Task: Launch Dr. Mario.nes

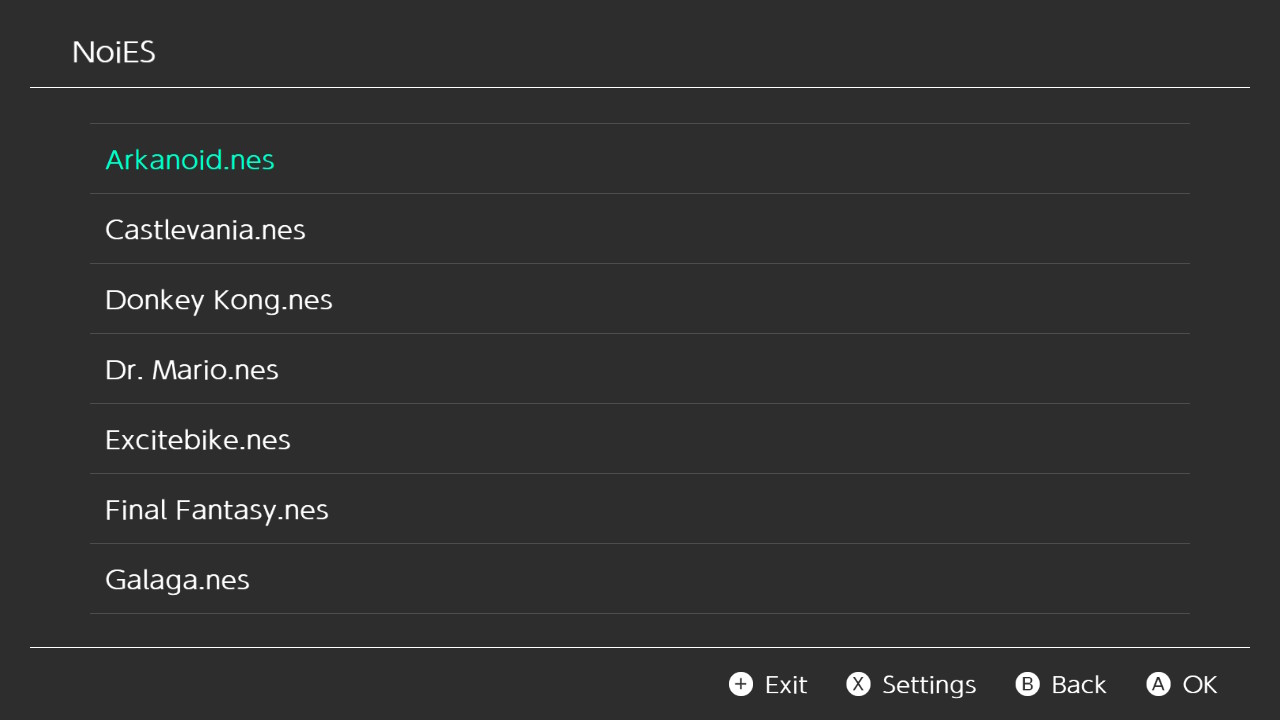Action: (x=192, y=370)
